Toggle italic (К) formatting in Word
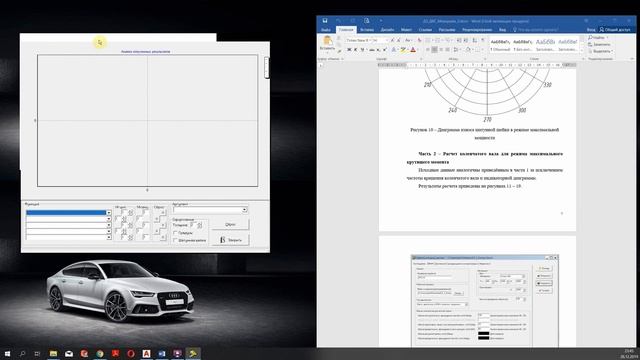Screen dimensions: 640x360 click(x=356, y=50)
